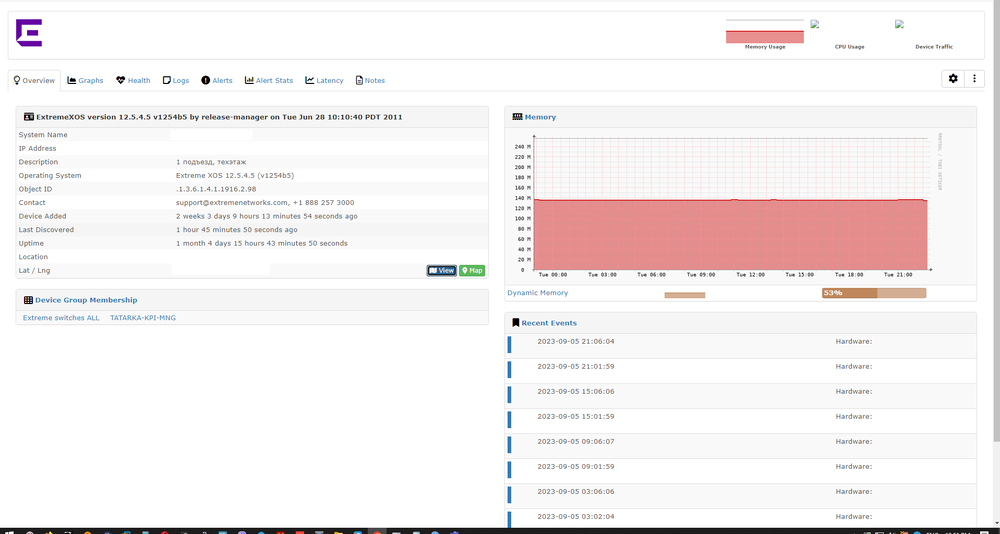
Task: Switch to the Latency tab
Action: pyautogui.click(x=325, y=80)
